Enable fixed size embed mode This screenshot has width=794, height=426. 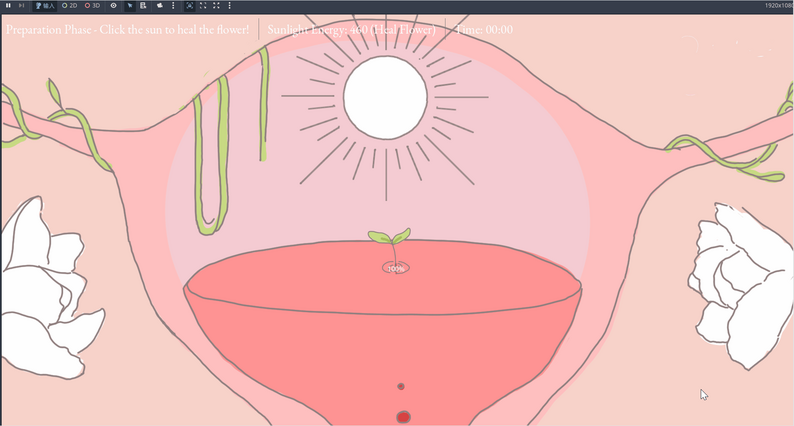tap(189, 6)
